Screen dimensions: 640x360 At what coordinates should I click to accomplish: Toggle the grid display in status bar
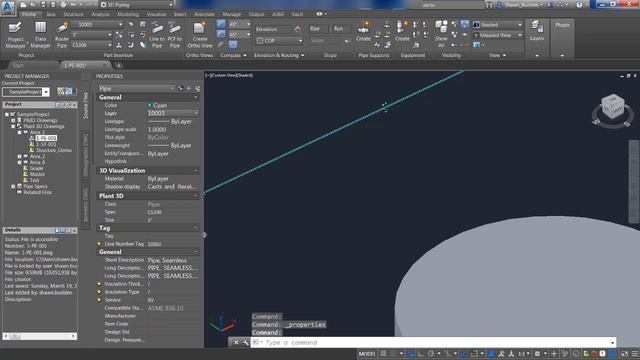pyautogui.click(x=383, y=353)
